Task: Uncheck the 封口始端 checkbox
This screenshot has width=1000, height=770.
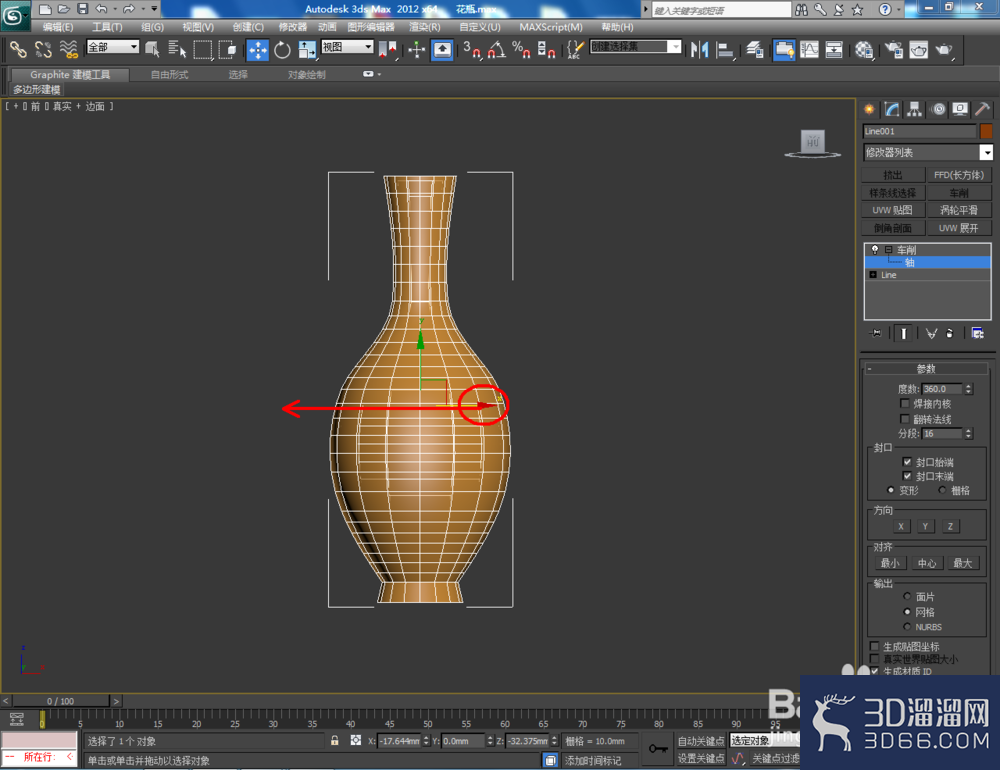Action: point(907,461)
